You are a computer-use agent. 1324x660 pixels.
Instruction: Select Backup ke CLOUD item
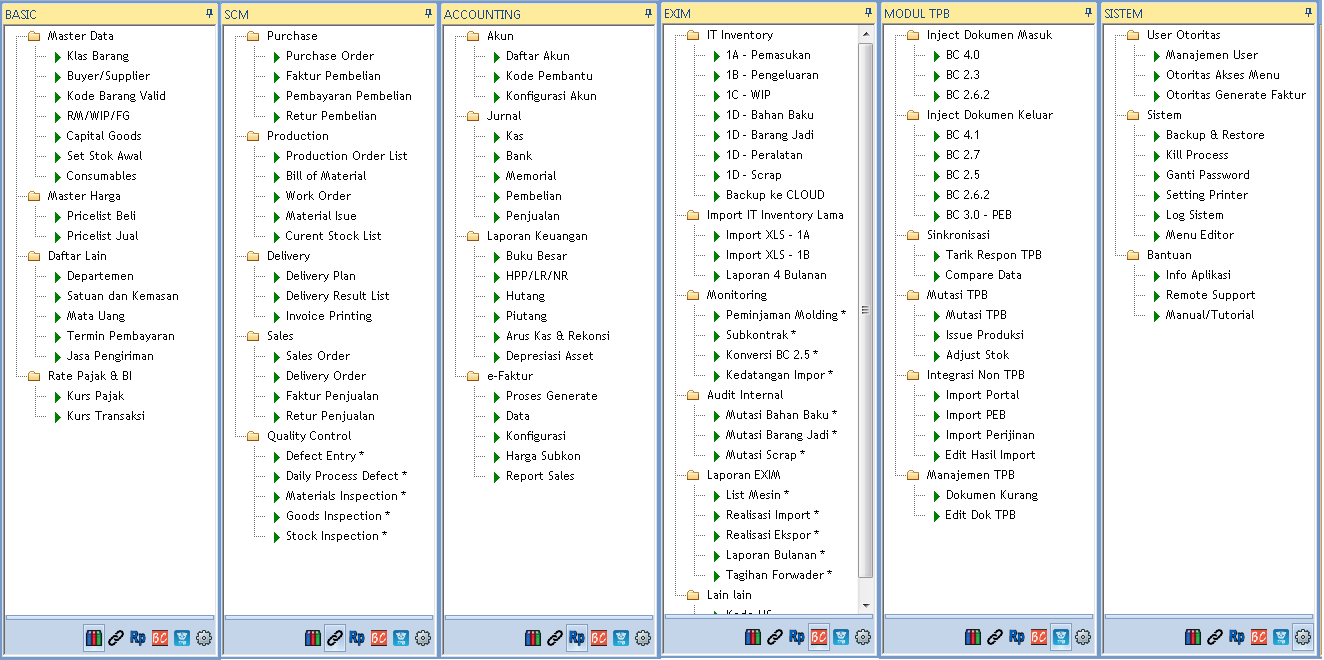pyautogui.click(x=774, y=195)
